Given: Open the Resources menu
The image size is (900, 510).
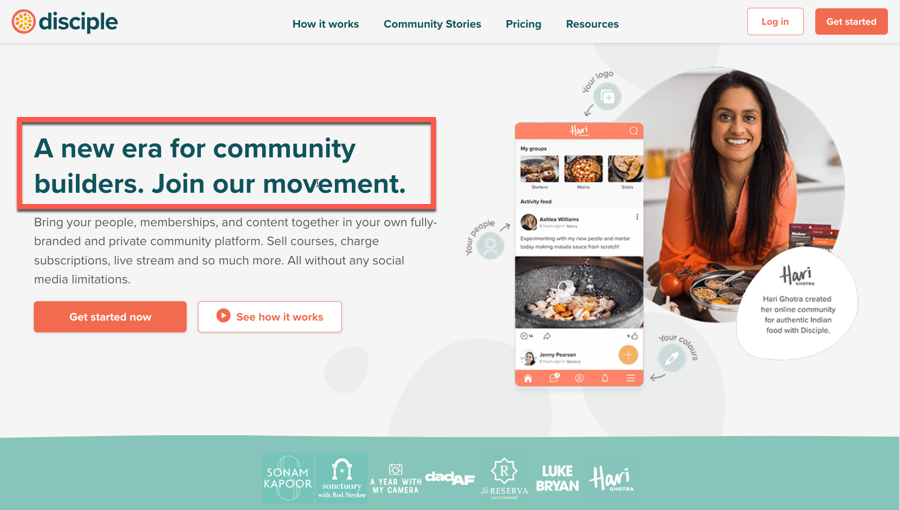Looking at the screenshot, I should pyautogui.click(x=592, y=24).
